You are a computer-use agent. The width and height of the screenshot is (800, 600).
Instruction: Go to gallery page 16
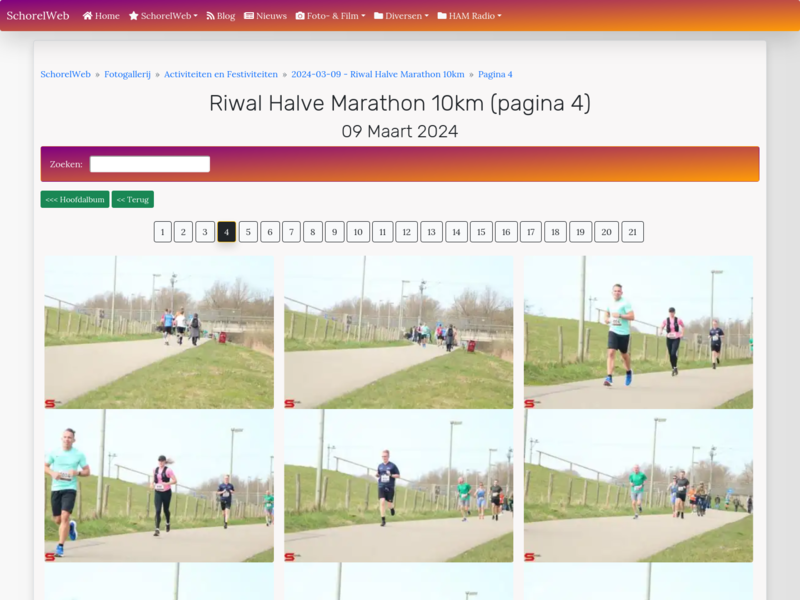click(506, 232)
